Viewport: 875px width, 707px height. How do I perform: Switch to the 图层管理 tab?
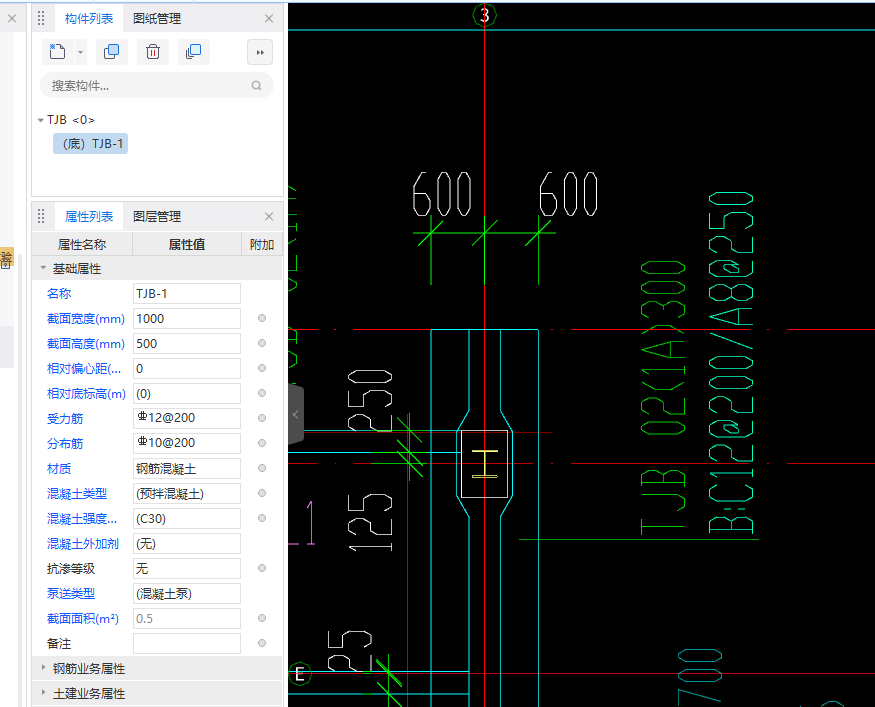coord(157,217)
